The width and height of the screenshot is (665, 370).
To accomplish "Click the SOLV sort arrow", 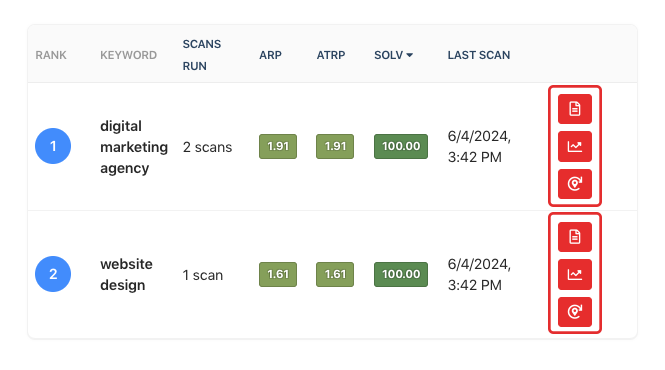I will (410, 55).
